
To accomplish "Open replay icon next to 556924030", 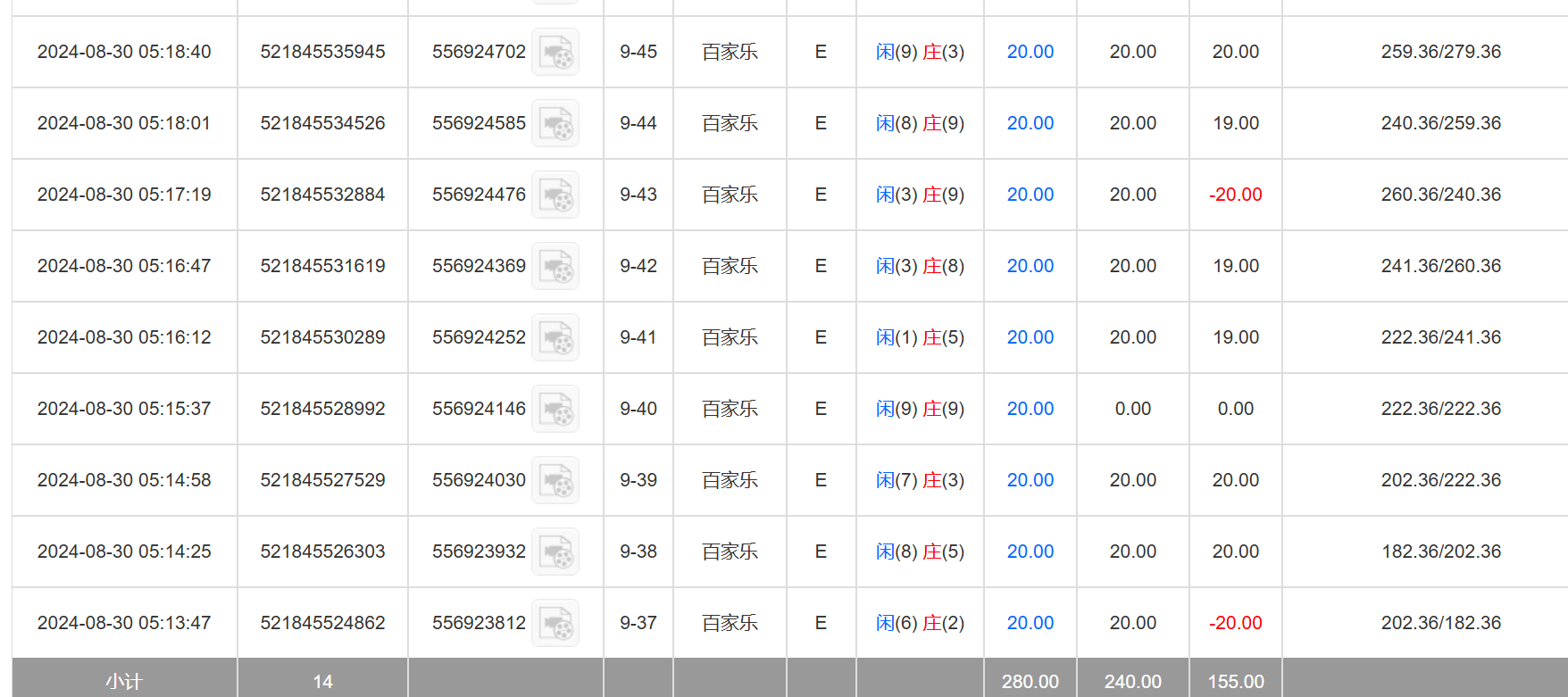I will click(555, 480).
